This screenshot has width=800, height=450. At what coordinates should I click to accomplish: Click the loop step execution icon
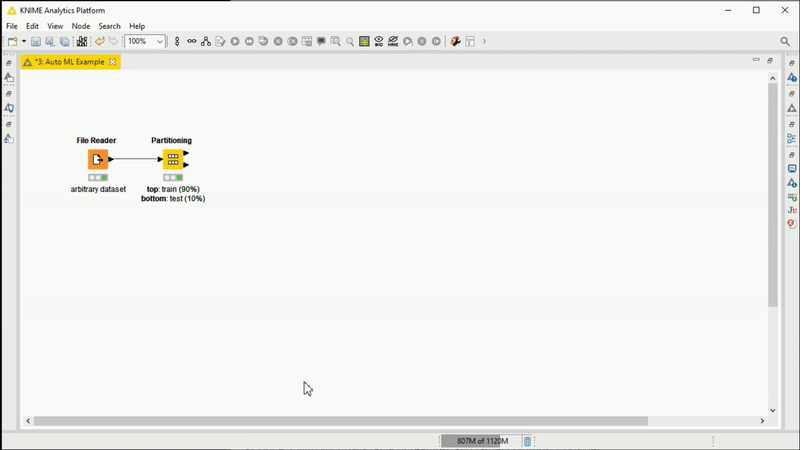tap(408, 41)
